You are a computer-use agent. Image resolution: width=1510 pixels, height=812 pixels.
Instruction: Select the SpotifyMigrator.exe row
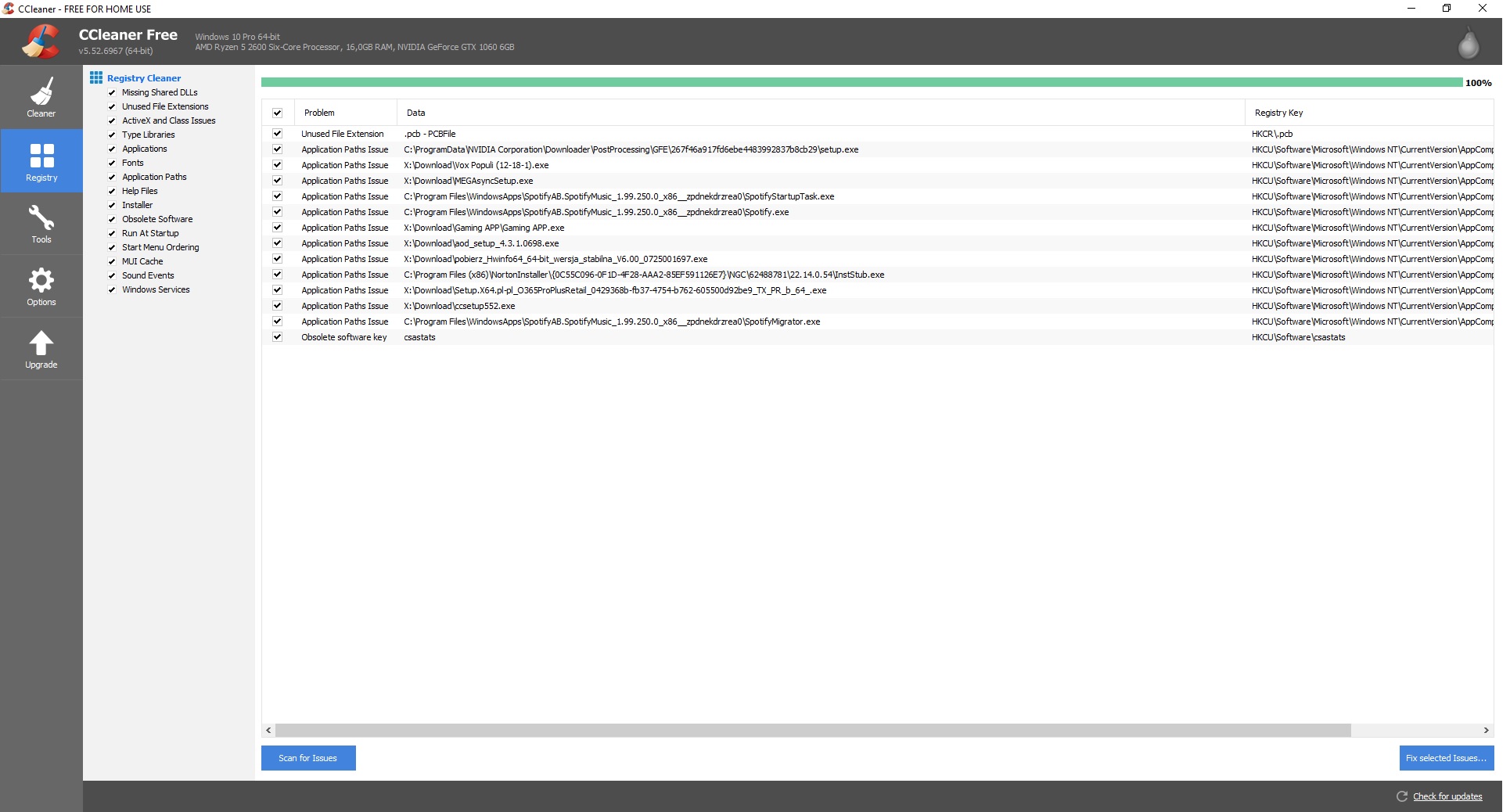point(878,322)
